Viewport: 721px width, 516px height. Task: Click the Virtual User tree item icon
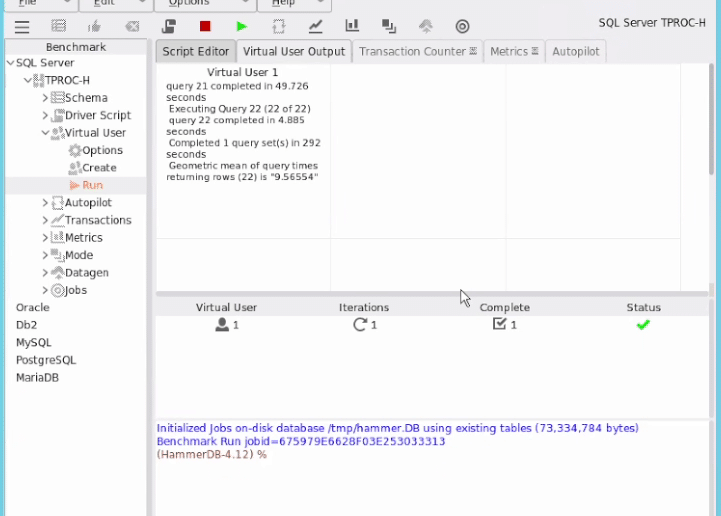click(x=57, y=132)
